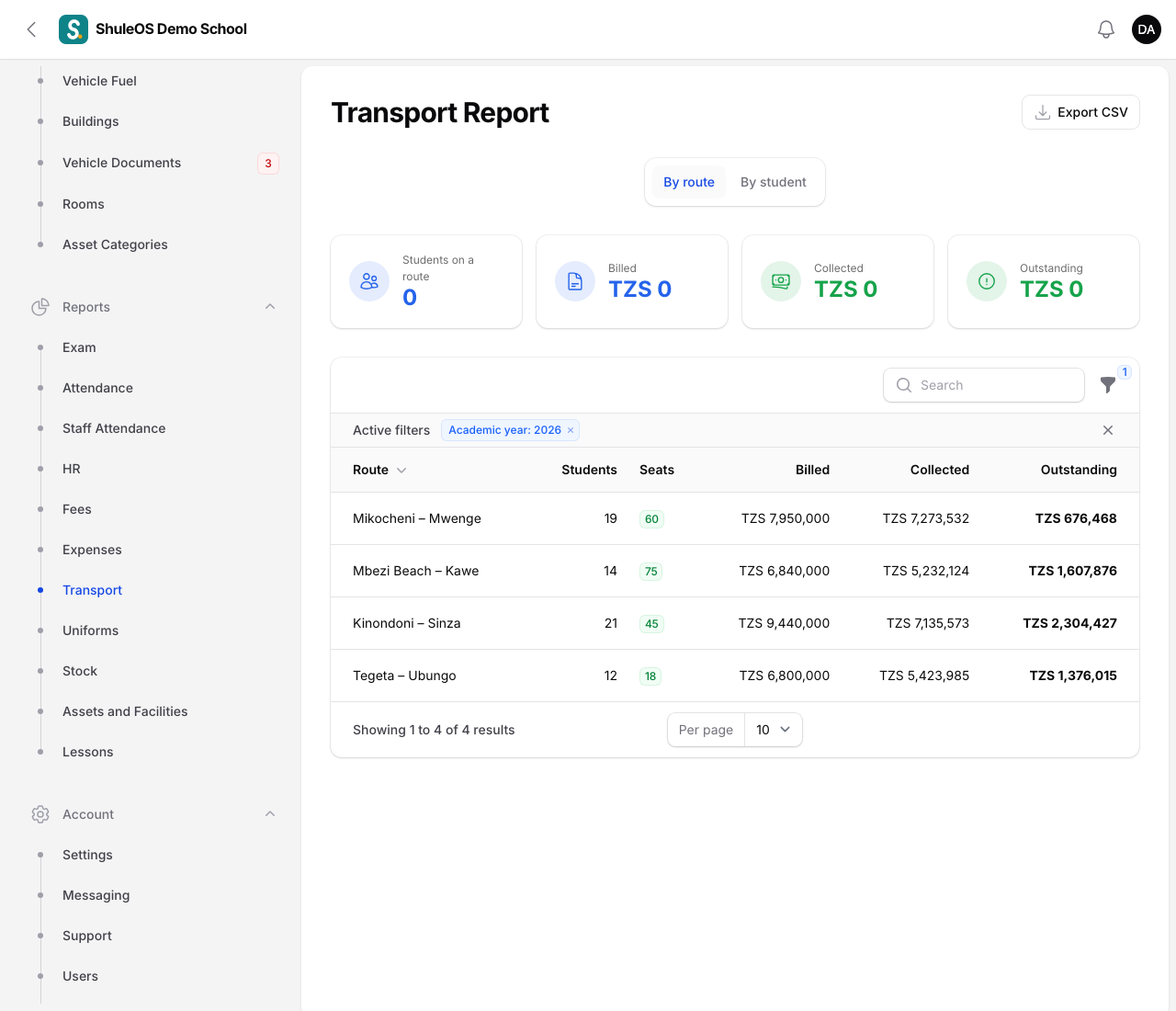Open the Attendance report
This screenshot has width=1176, height=1011.
97,388
